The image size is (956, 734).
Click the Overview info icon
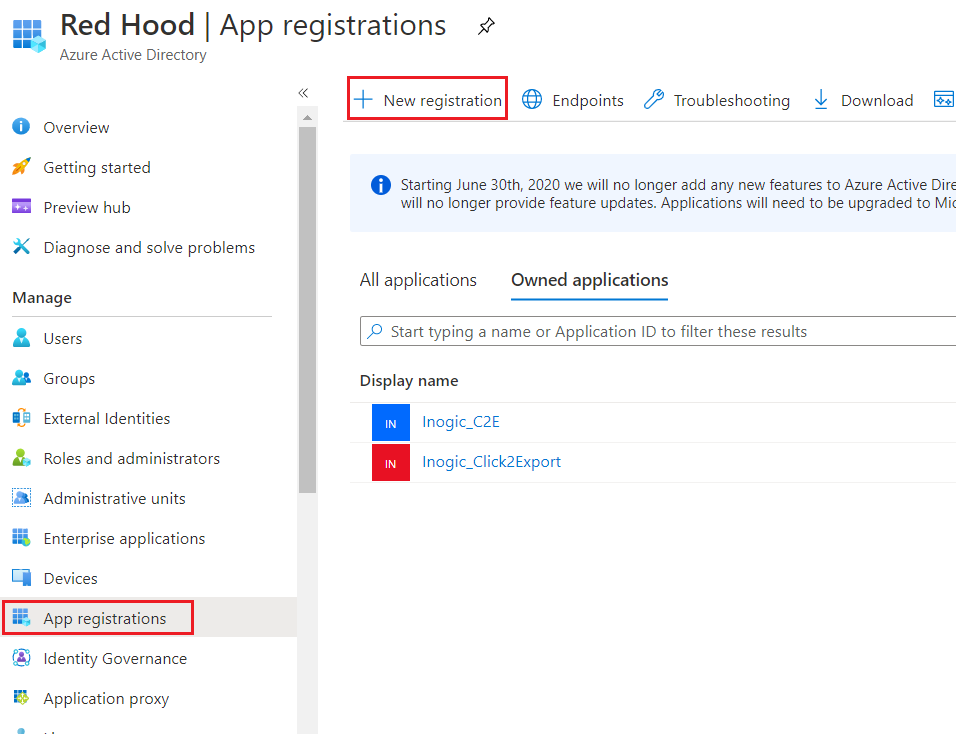(x=21, y=126)
